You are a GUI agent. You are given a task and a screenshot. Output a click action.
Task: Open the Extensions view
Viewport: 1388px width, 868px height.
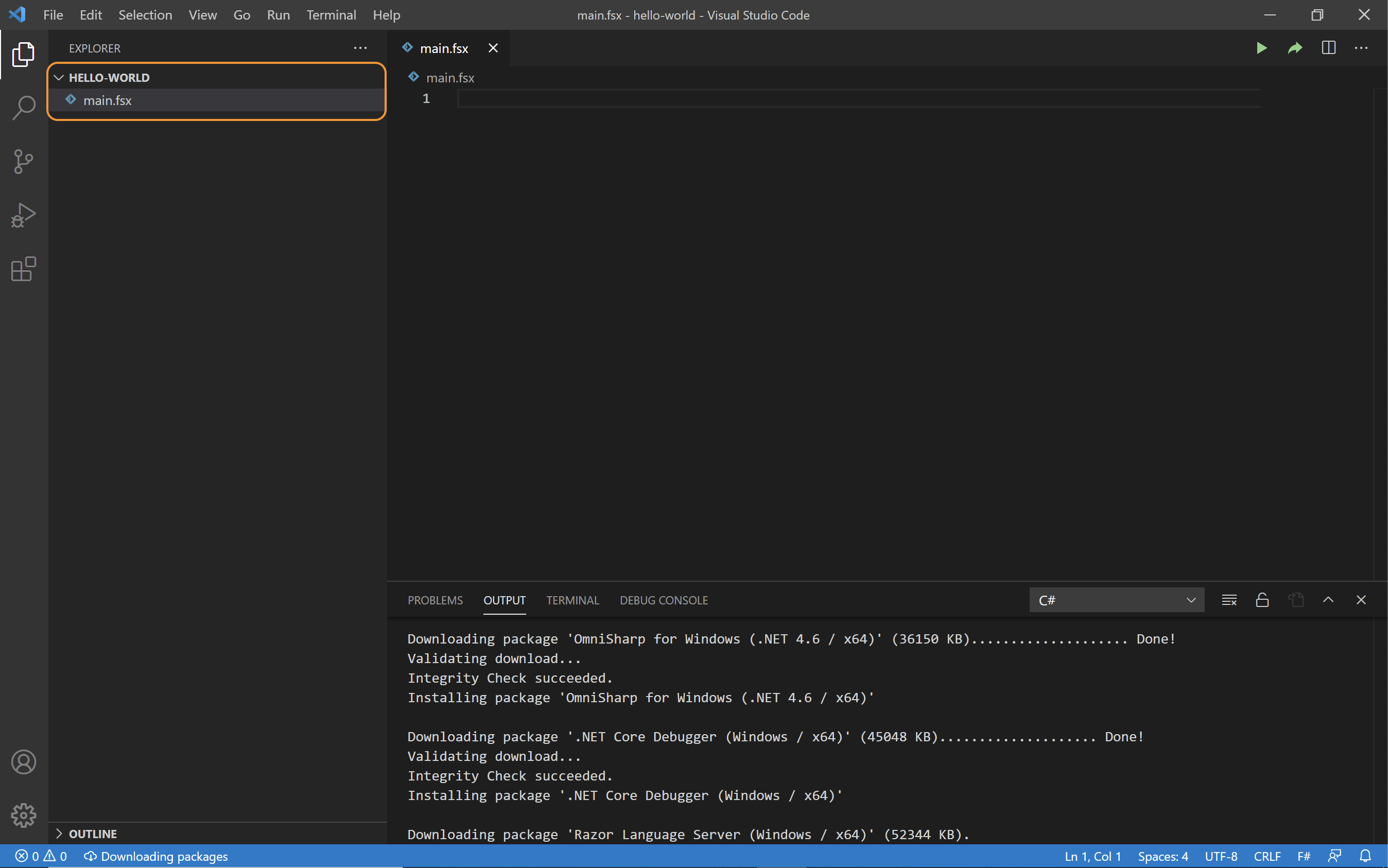24,269
